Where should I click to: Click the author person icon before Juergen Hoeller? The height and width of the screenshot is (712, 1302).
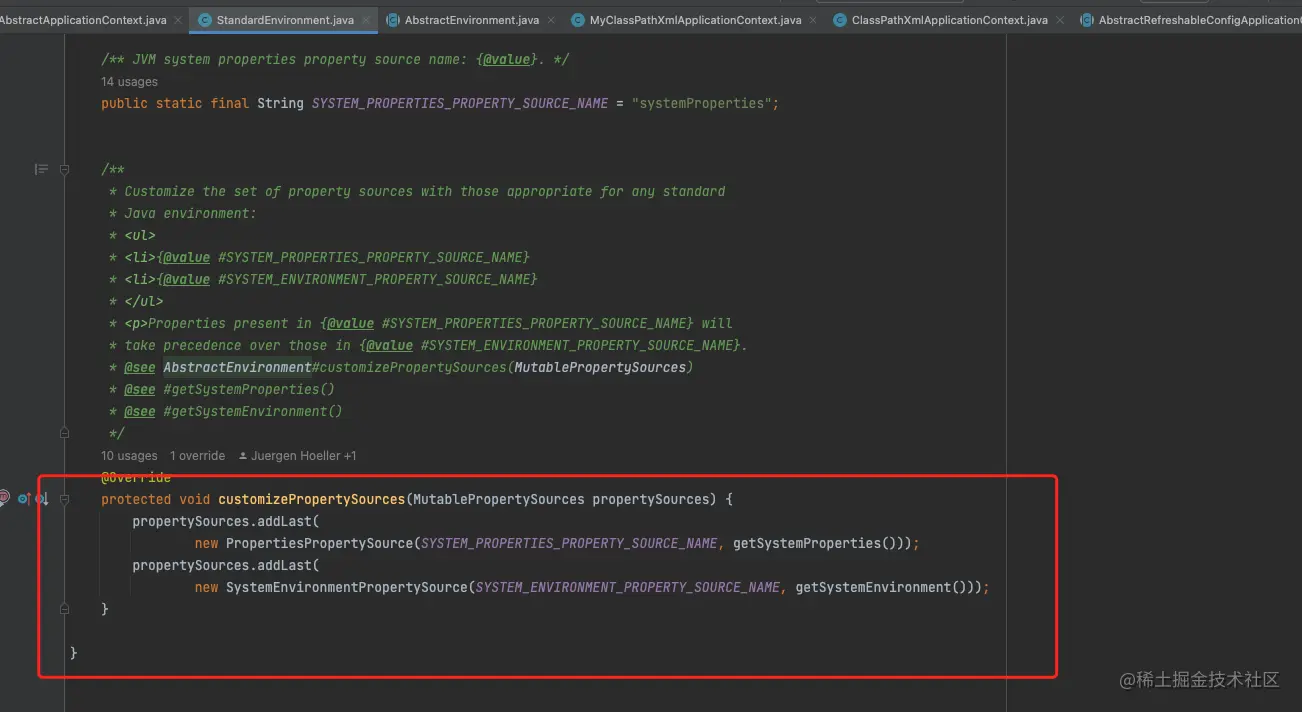(243, 456)
